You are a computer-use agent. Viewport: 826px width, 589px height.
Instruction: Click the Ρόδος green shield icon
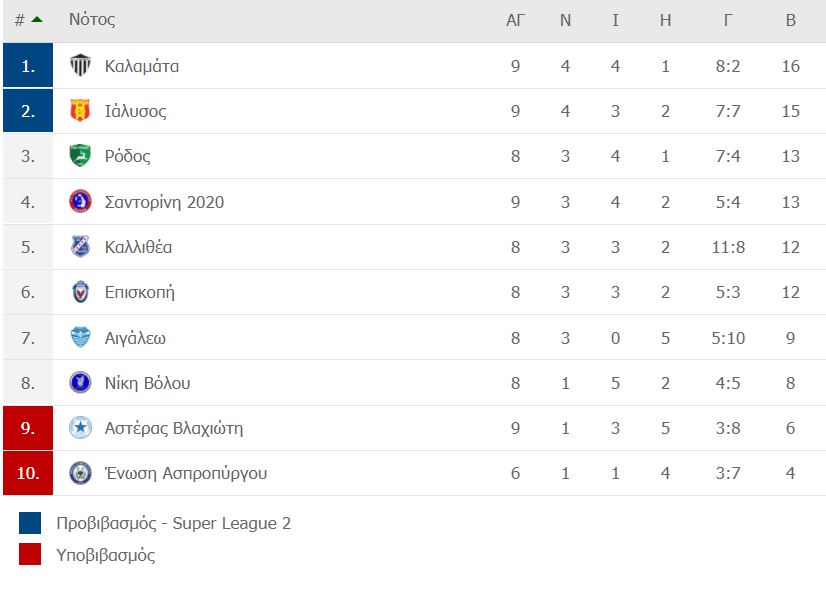[x=80, y=156]
